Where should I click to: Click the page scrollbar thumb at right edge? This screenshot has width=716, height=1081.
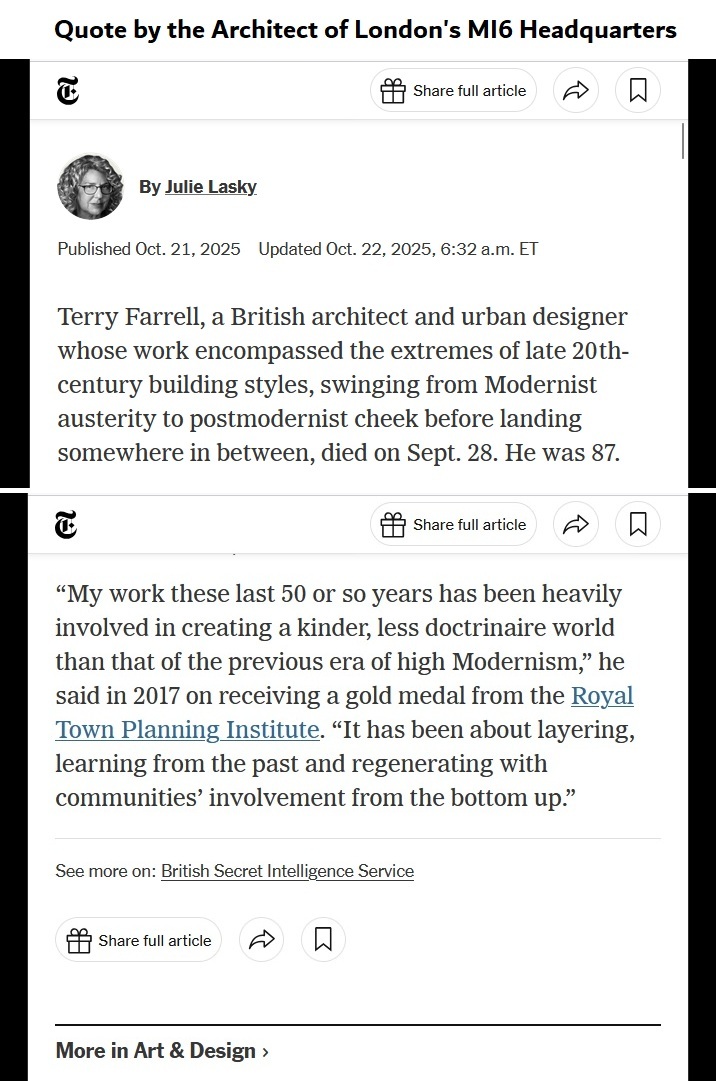[683, 140]
